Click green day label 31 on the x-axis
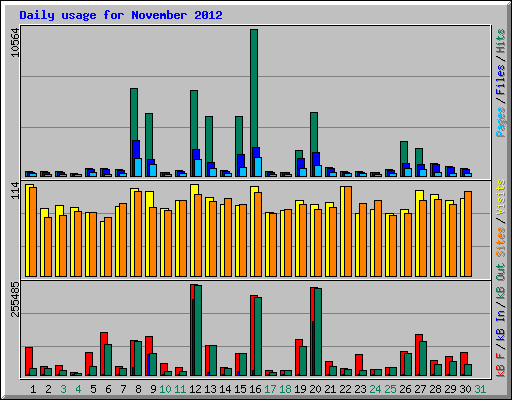 480,389
